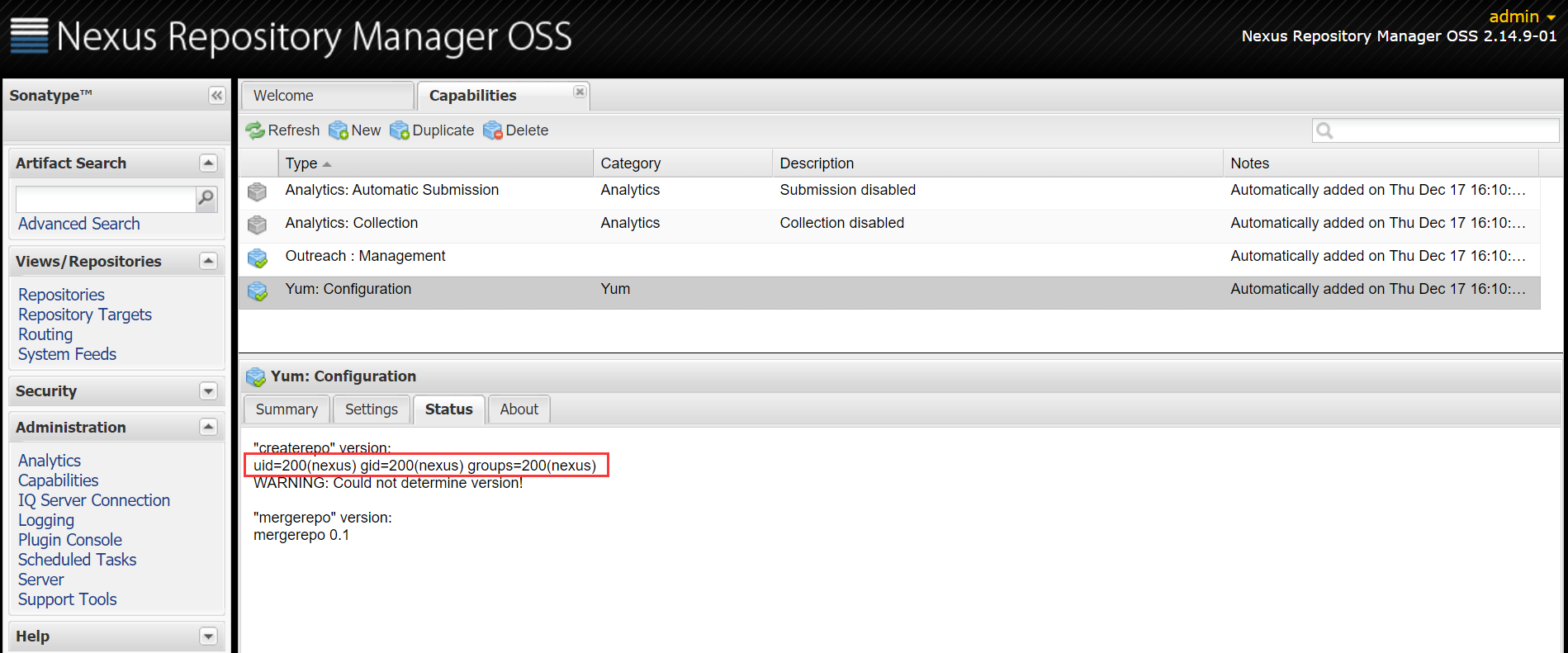Viewport: 1568px width, 653px height.
Task: Click the New capability button
Action: click(x=355, y=130)
